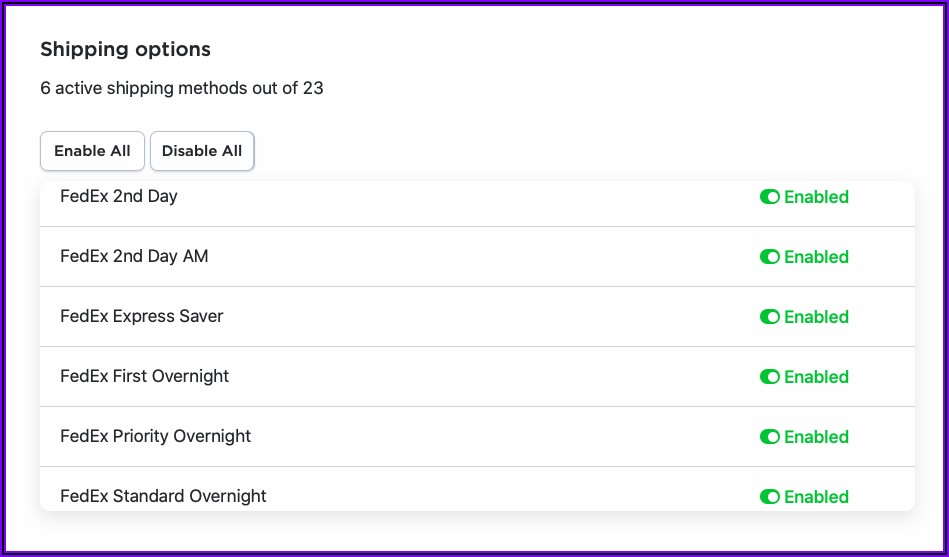Click Enabled text for FedEx Priority Overnight

coord(816,437)
